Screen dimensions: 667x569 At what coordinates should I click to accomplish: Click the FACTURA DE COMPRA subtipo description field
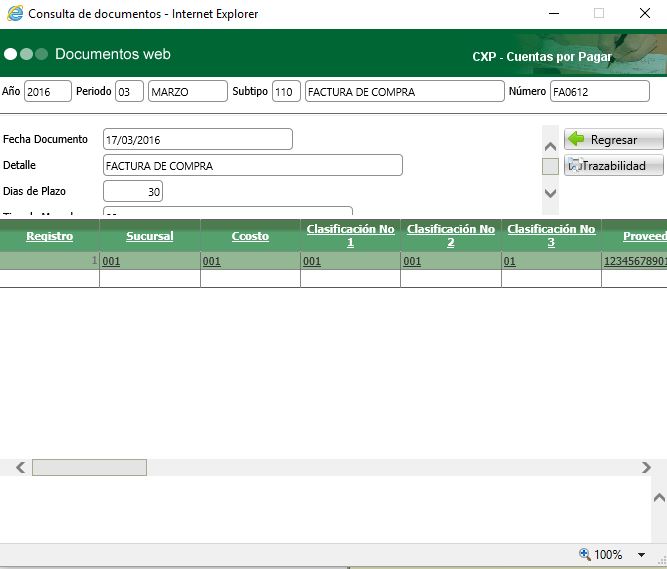click(405, 91)
